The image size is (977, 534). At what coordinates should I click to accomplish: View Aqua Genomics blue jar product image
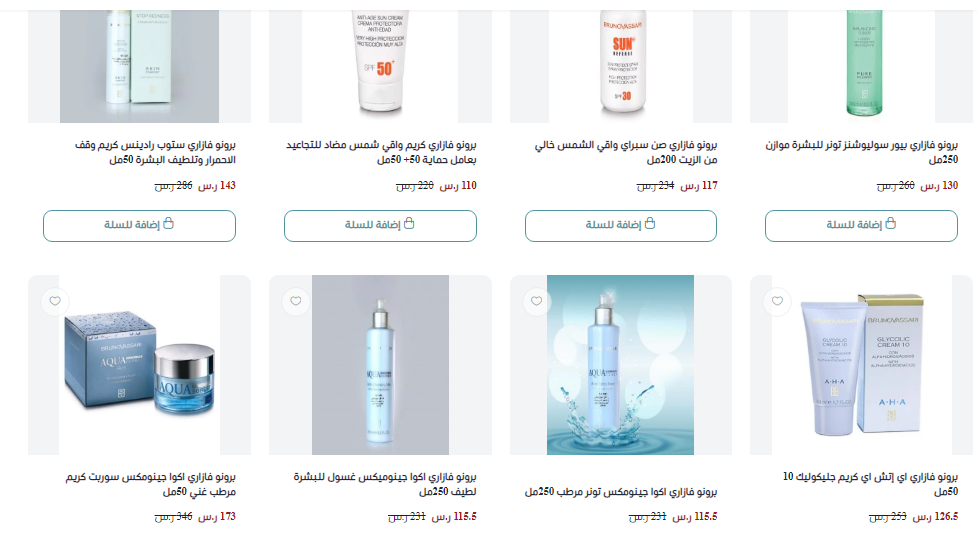[x=140, y=365]
